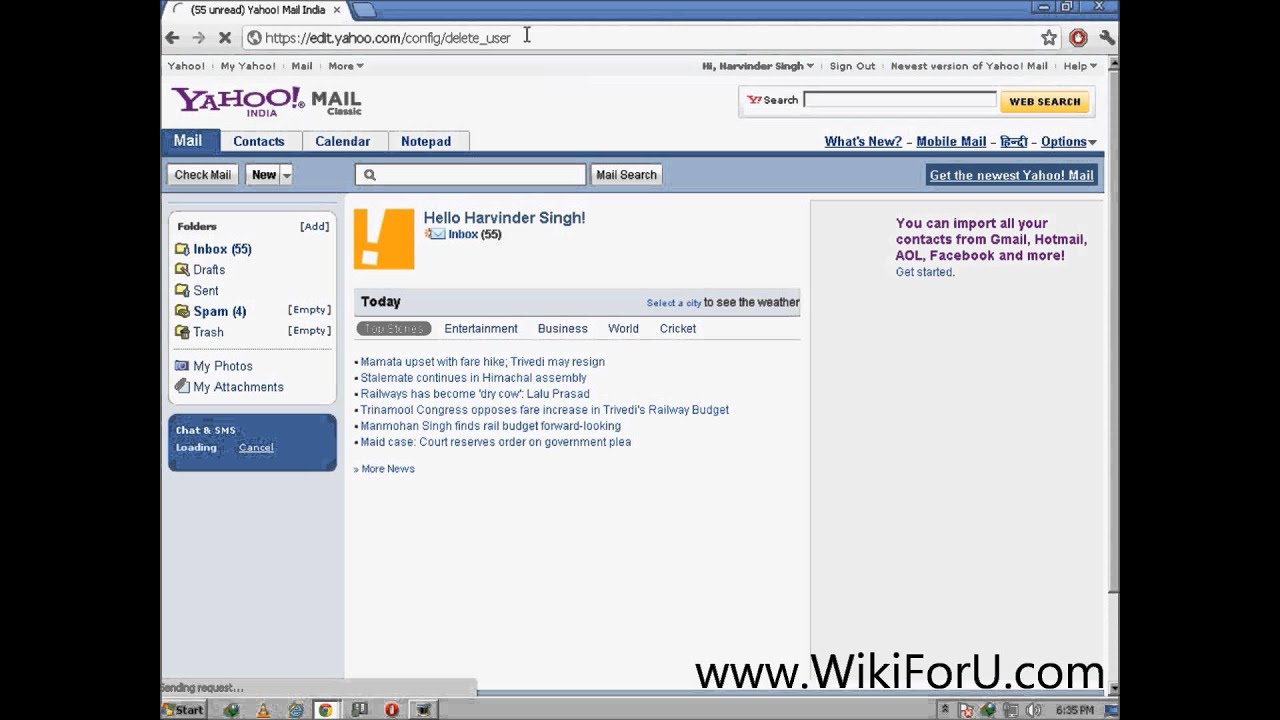Open the Notepad tab
The width and height of the screenshot is (1280, 720).
426,141
